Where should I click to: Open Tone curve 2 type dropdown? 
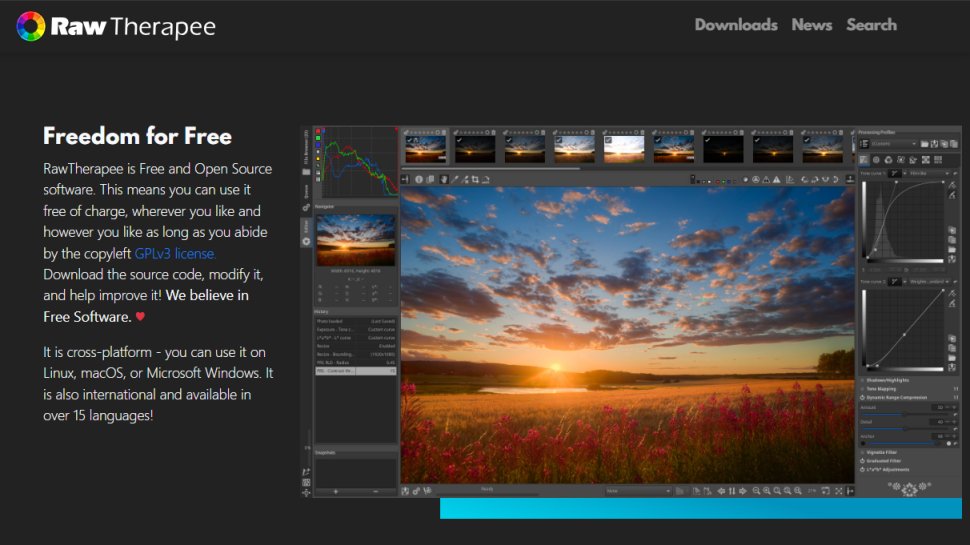898,281
